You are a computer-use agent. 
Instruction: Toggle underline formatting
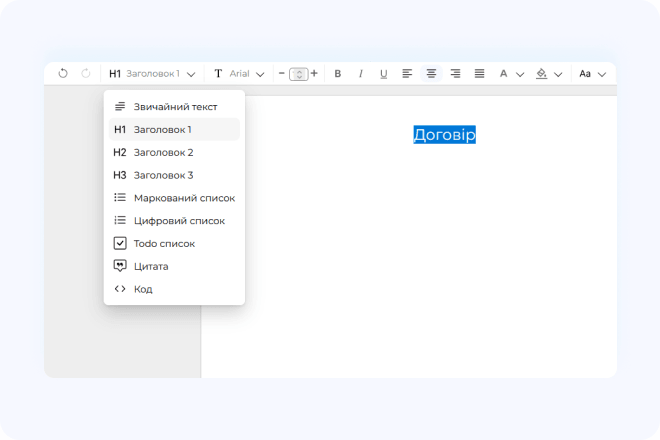click(383, 74)
